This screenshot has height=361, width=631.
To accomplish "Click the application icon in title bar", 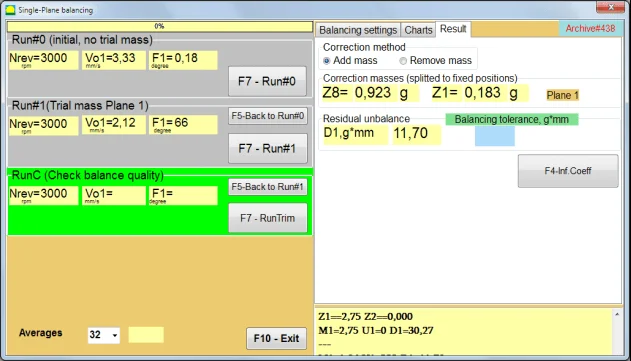I will pos(10,10).
